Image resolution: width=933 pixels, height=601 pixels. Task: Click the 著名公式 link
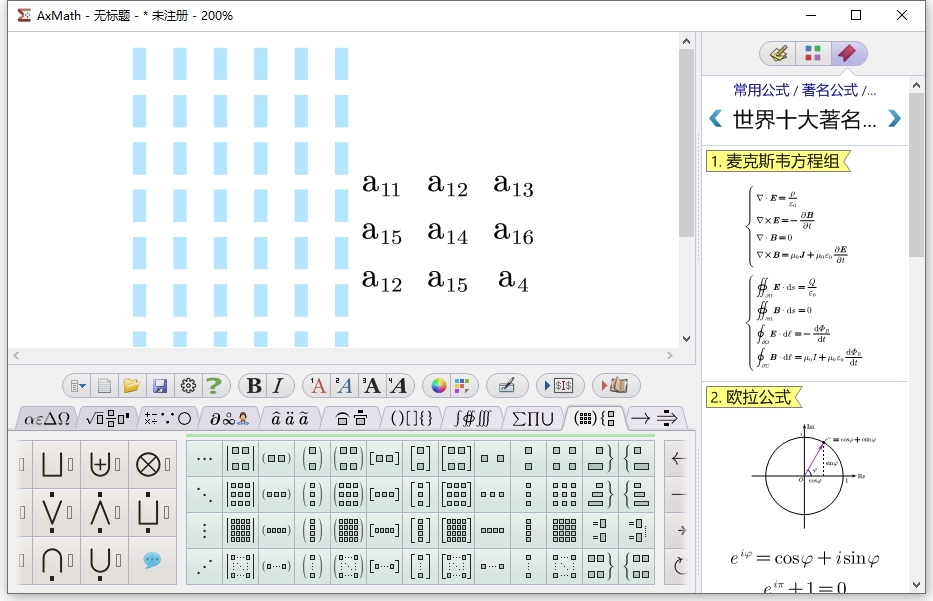pos(831,90)
